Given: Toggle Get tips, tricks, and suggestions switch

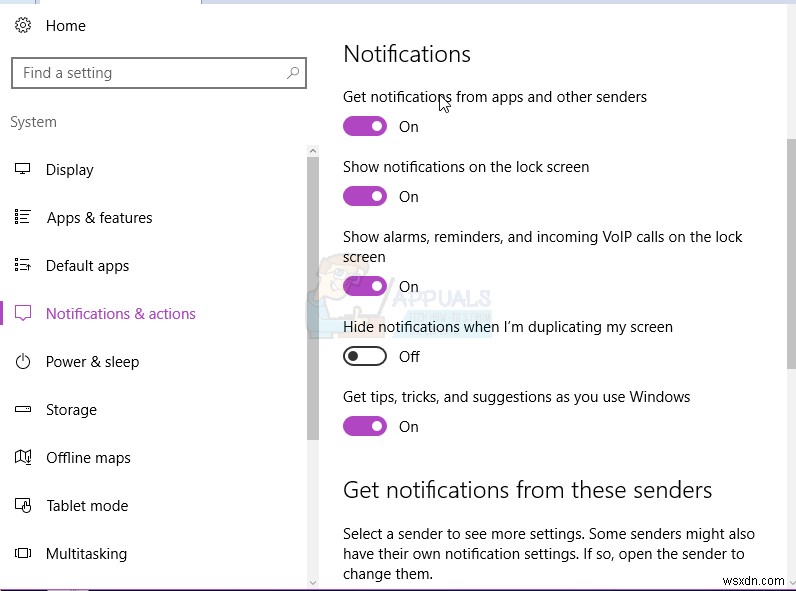Looking at the screenshot, I should (x=365, y=426).
